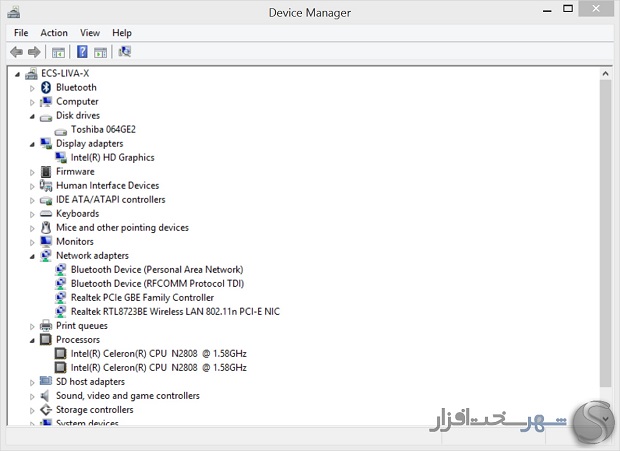Open the Help menu

coord(122,33)
